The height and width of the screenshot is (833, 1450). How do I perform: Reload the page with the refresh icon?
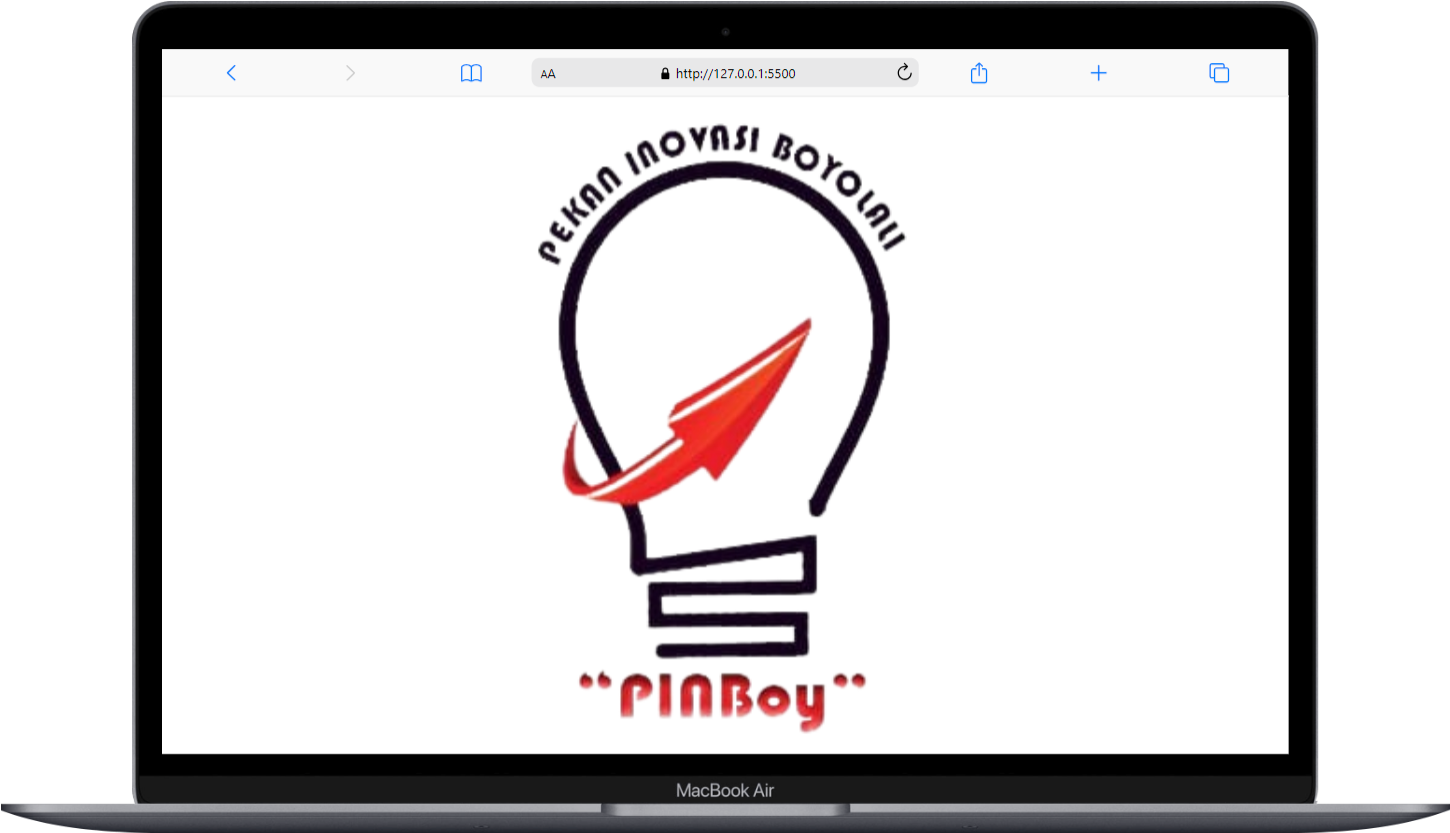[904, 72]
